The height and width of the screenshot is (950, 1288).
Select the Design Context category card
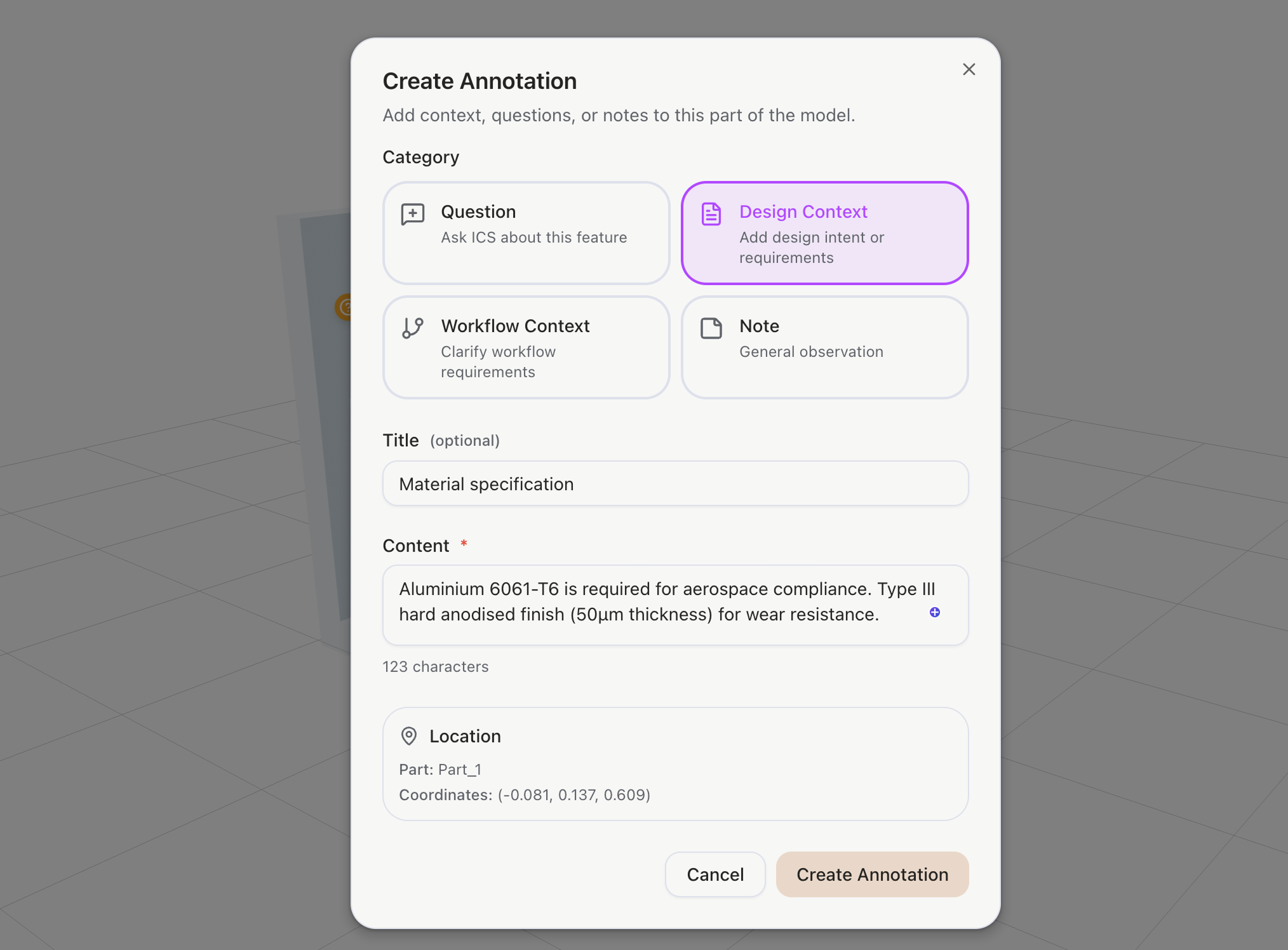pos(824,233)
